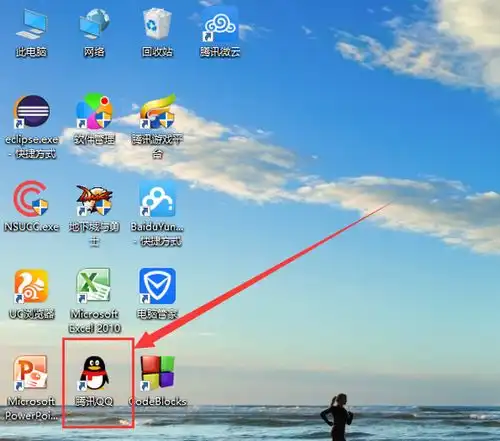Select the 电脑管家 shield icon
The height and width of the screenshot is (441, 500).
(x=157, y=286)
